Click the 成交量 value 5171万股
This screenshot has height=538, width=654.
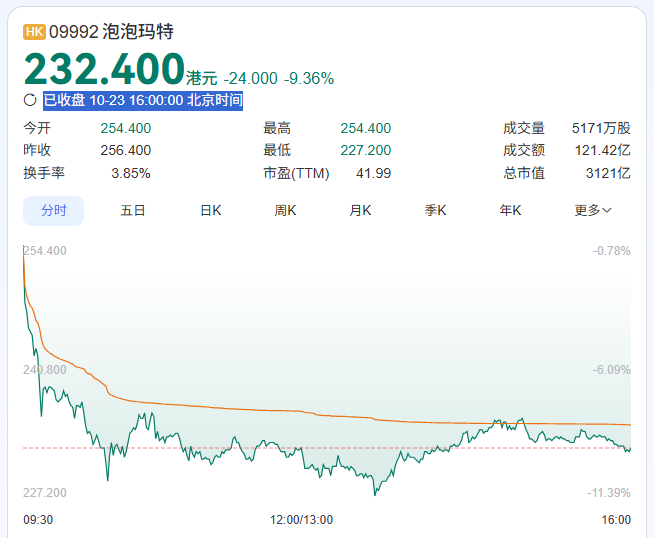point(601,128)
